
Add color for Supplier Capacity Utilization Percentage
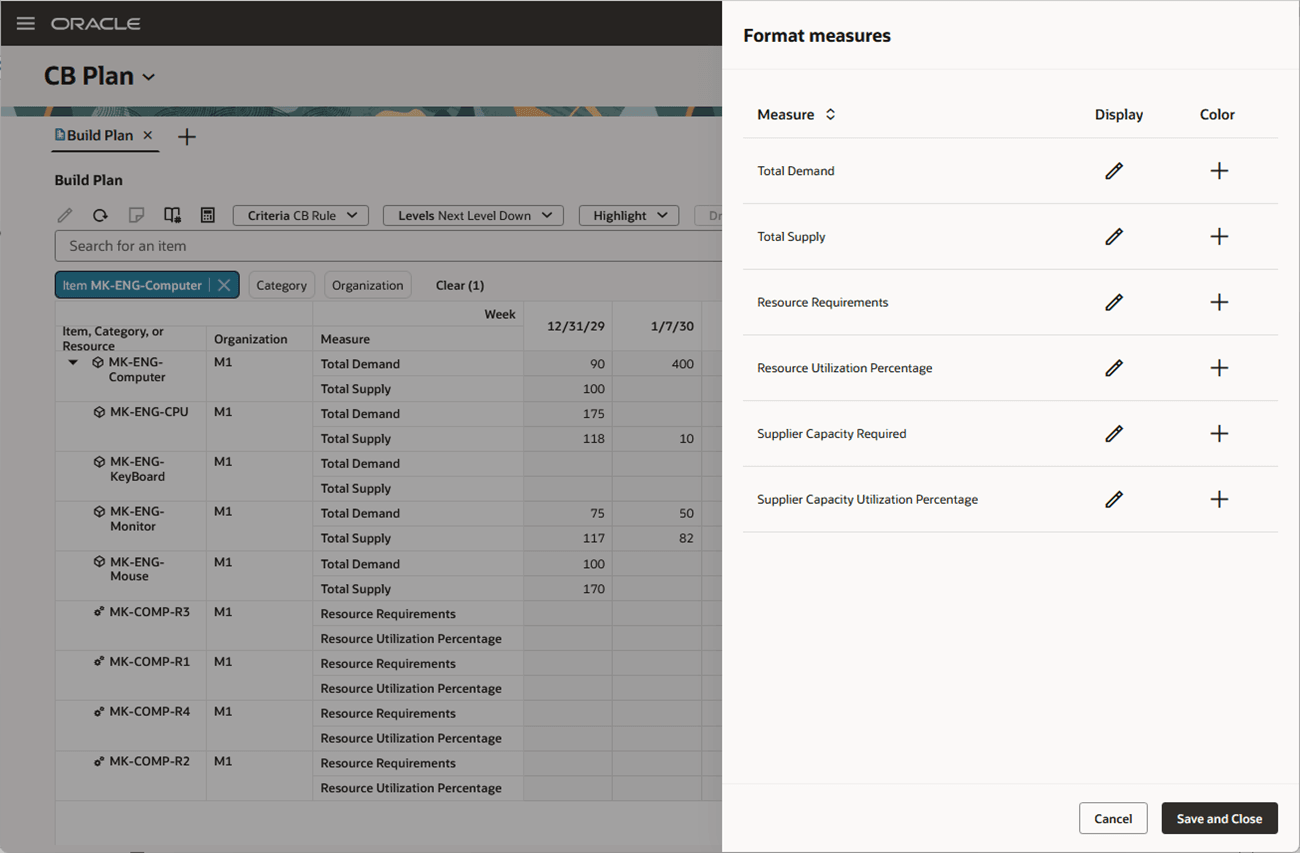(1219, 499)
